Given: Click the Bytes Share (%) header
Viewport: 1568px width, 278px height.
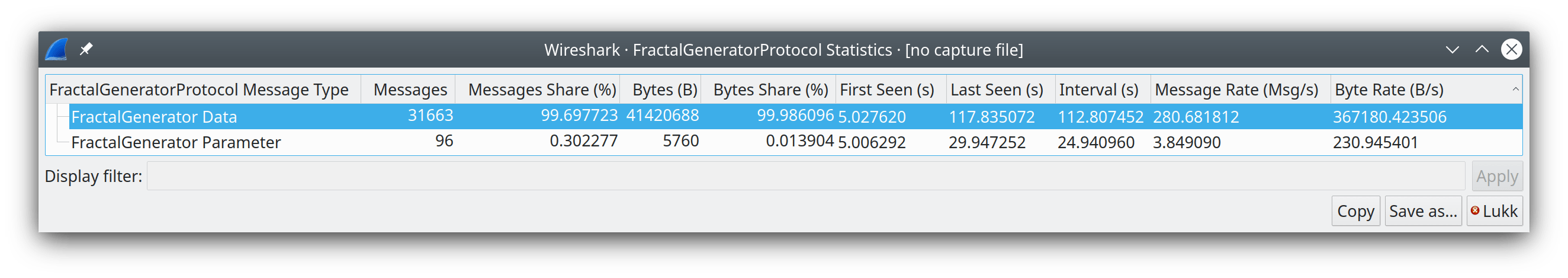Looking at the screenshot, I should [770, 90].
